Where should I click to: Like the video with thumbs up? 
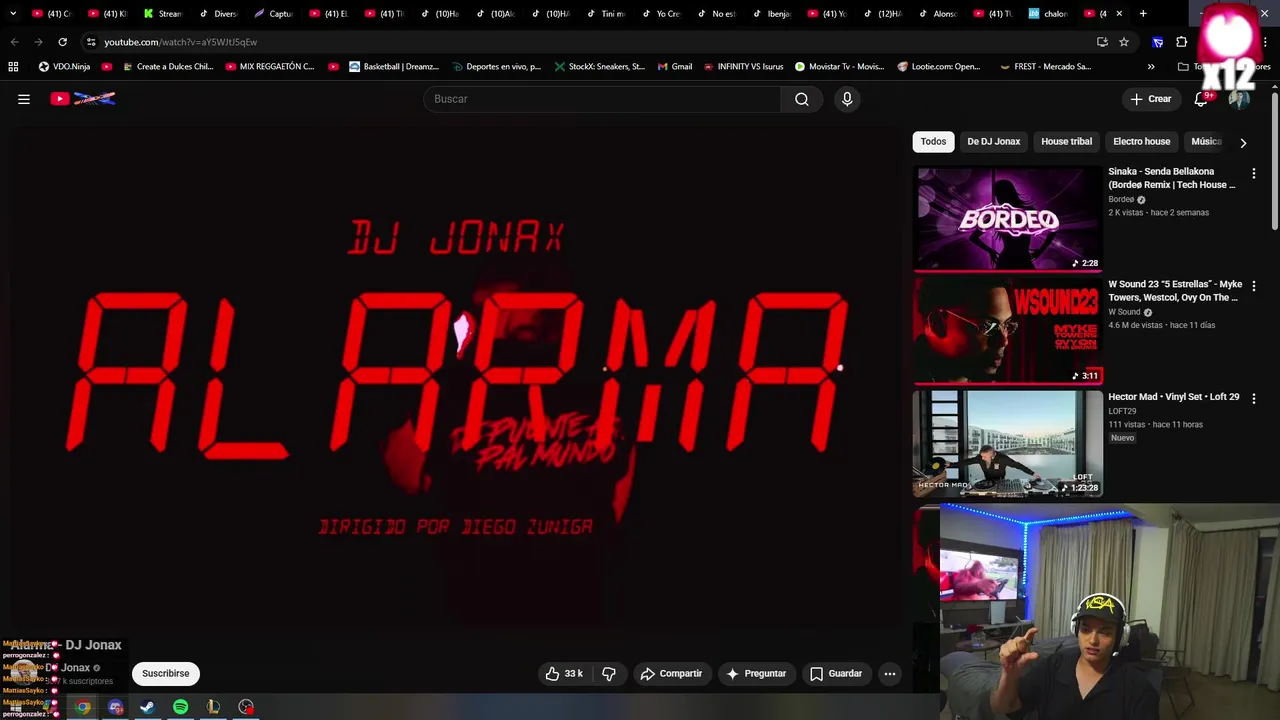pyautogui.click(x=563, y=674)
